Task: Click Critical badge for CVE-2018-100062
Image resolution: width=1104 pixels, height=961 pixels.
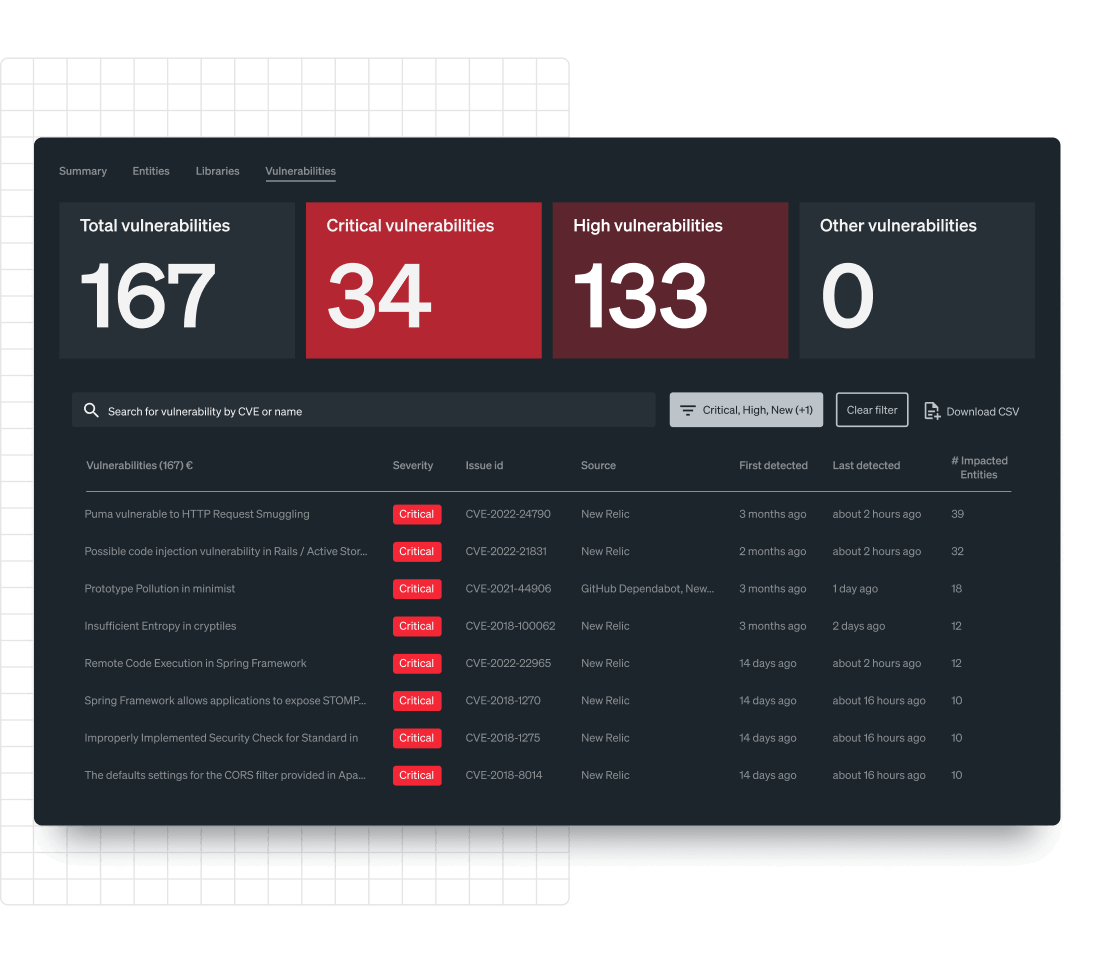Action: click(417, 626)
